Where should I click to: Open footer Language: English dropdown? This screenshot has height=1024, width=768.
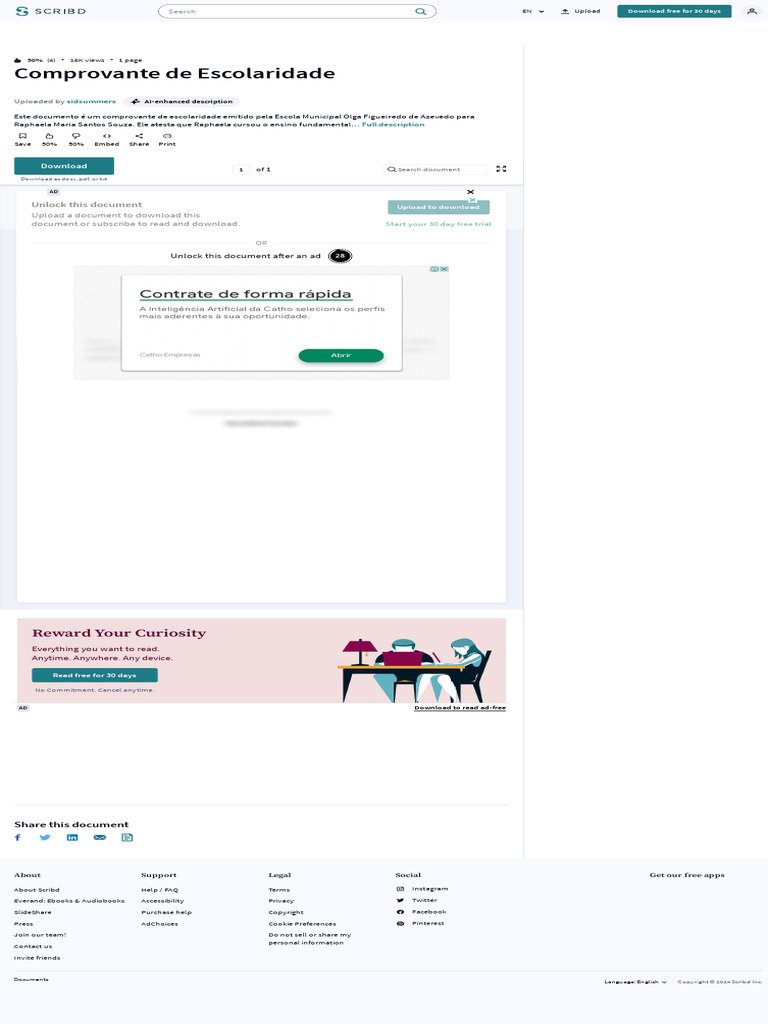(x=635, y=982)
